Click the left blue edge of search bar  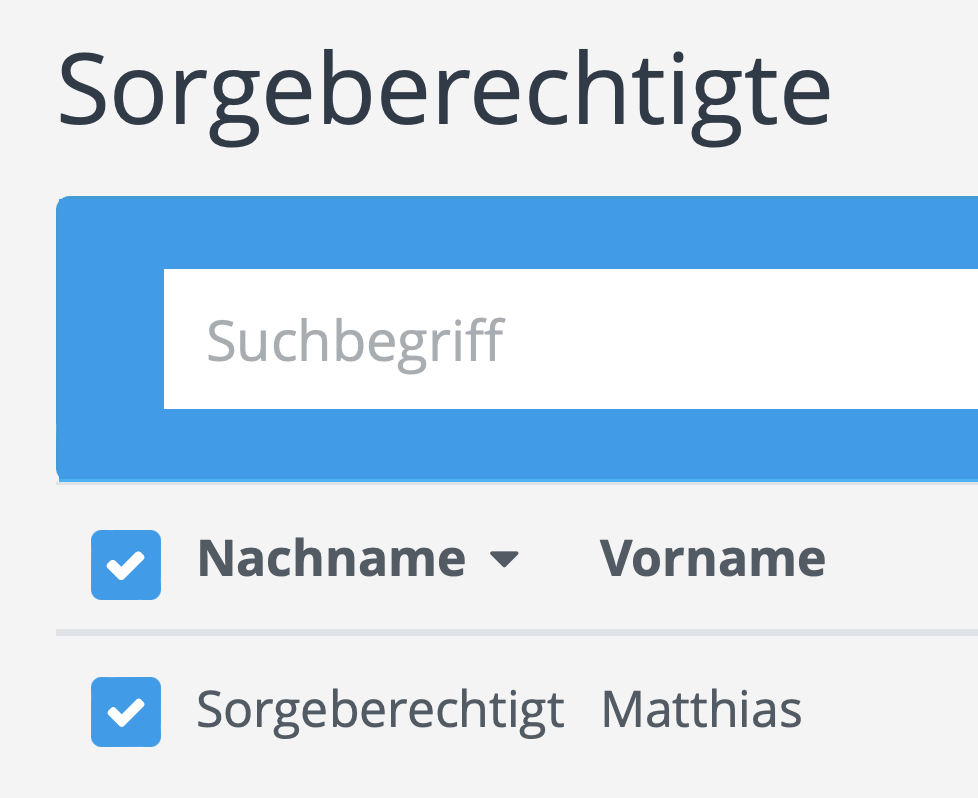click(110, 340)
